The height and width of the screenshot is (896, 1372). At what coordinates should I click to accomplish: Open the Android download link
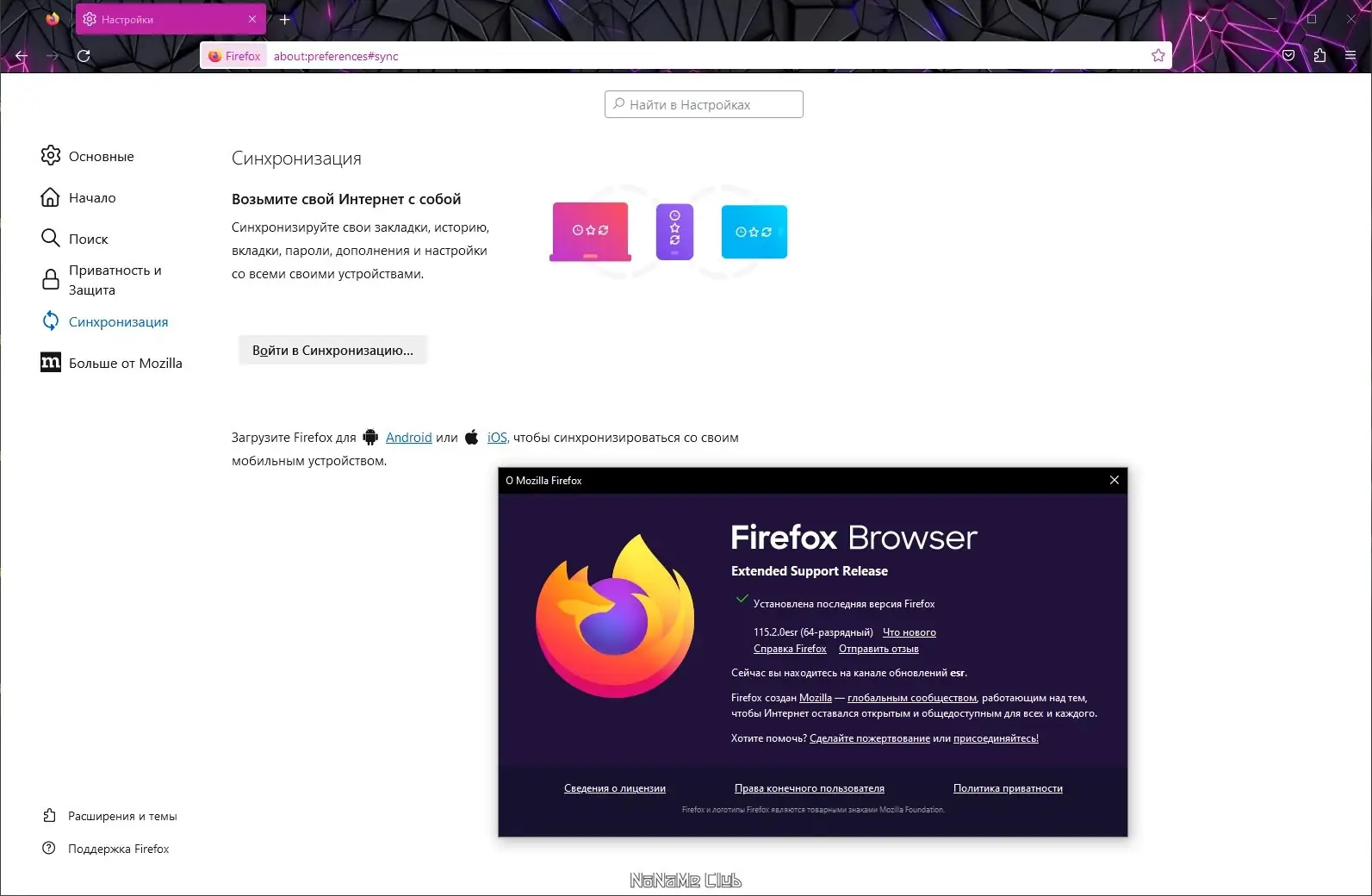click(408, 437)
